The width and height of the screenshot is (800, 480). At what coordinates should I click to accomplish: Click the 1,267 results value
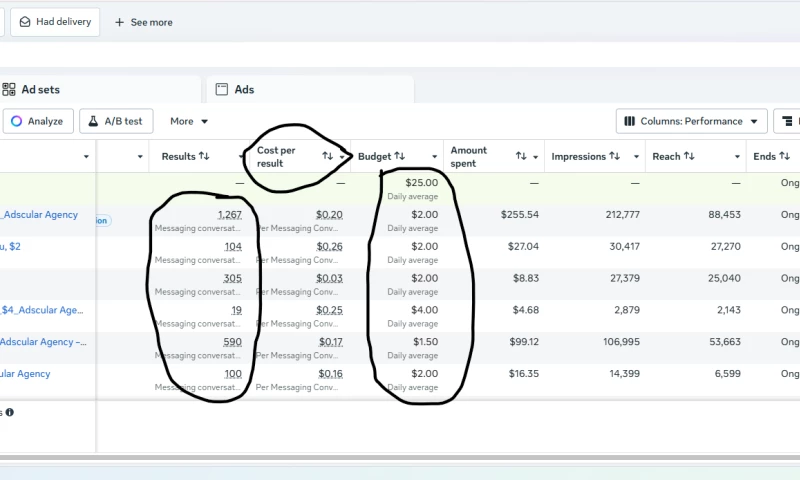tap(230, 215)
